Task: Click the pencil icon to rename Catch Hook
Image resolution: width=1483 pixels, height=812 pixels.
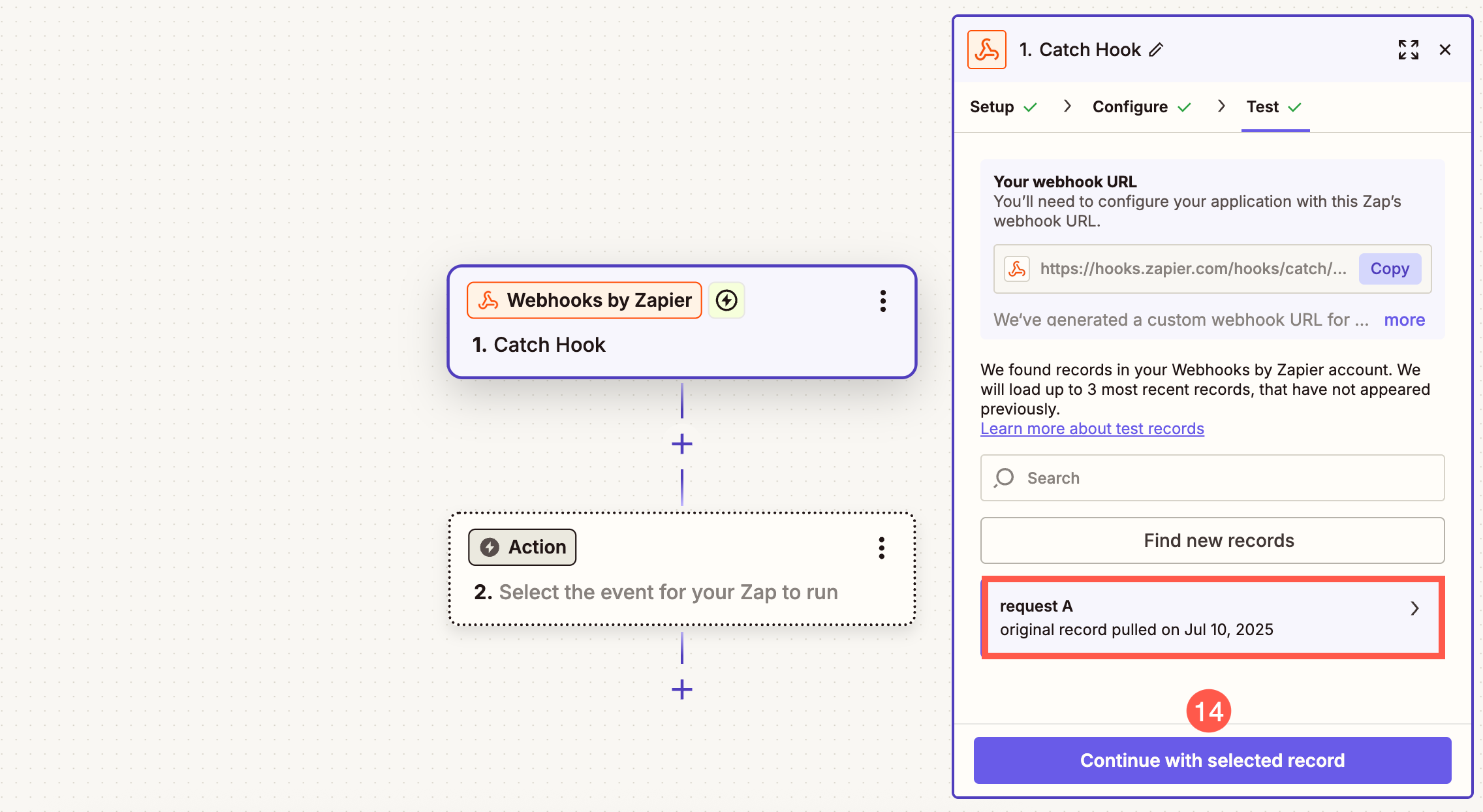Action: point(1156,50)
